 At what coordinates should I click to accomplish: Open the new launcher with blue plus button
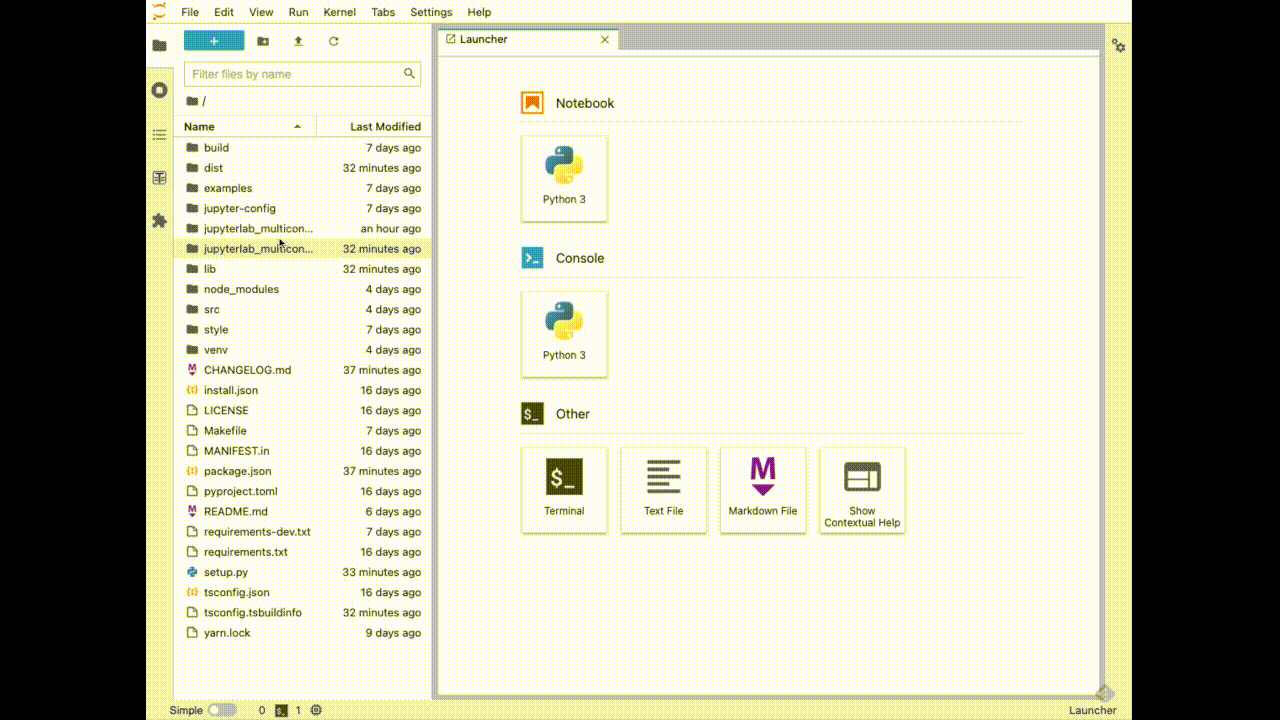click(x=213, y=40)
